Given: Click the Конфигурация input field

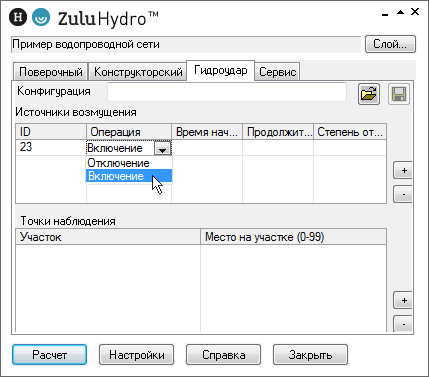Looking at the screenshot, I should coord(227,92).
